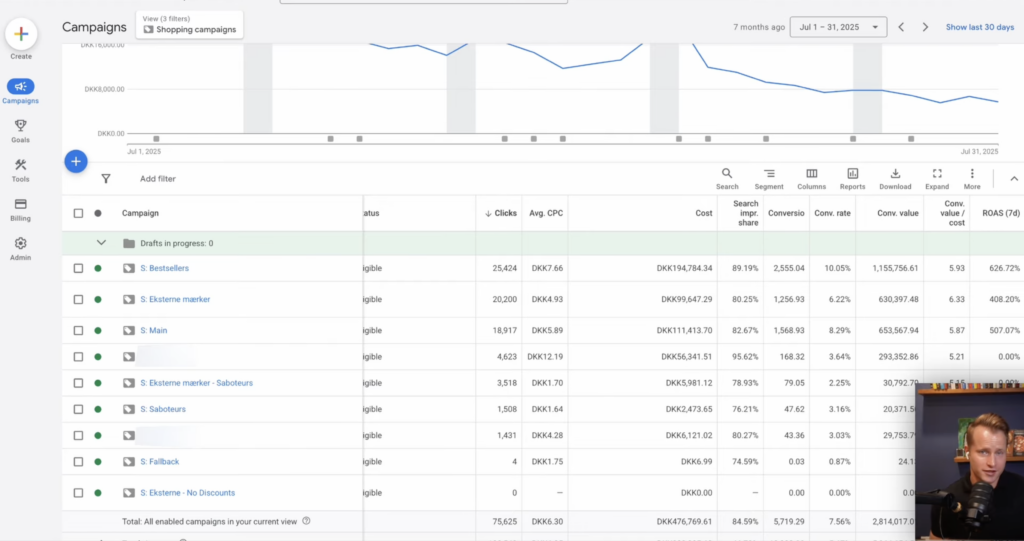Open Goals in the sidebar
The width and height of the screenshot is (1024, 541).
(21, 130)
